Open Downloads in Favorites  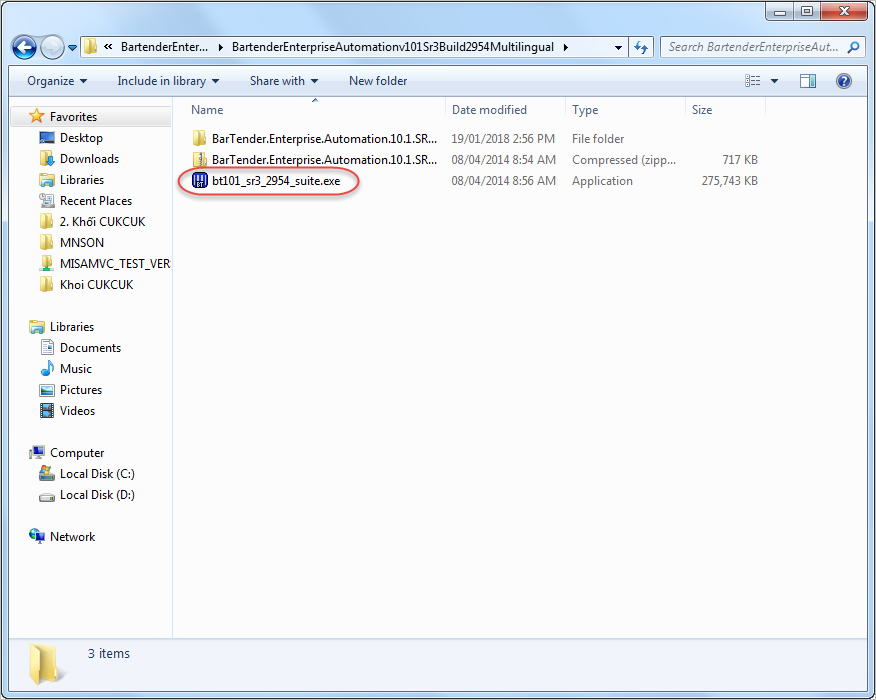(x=89, y=159)
